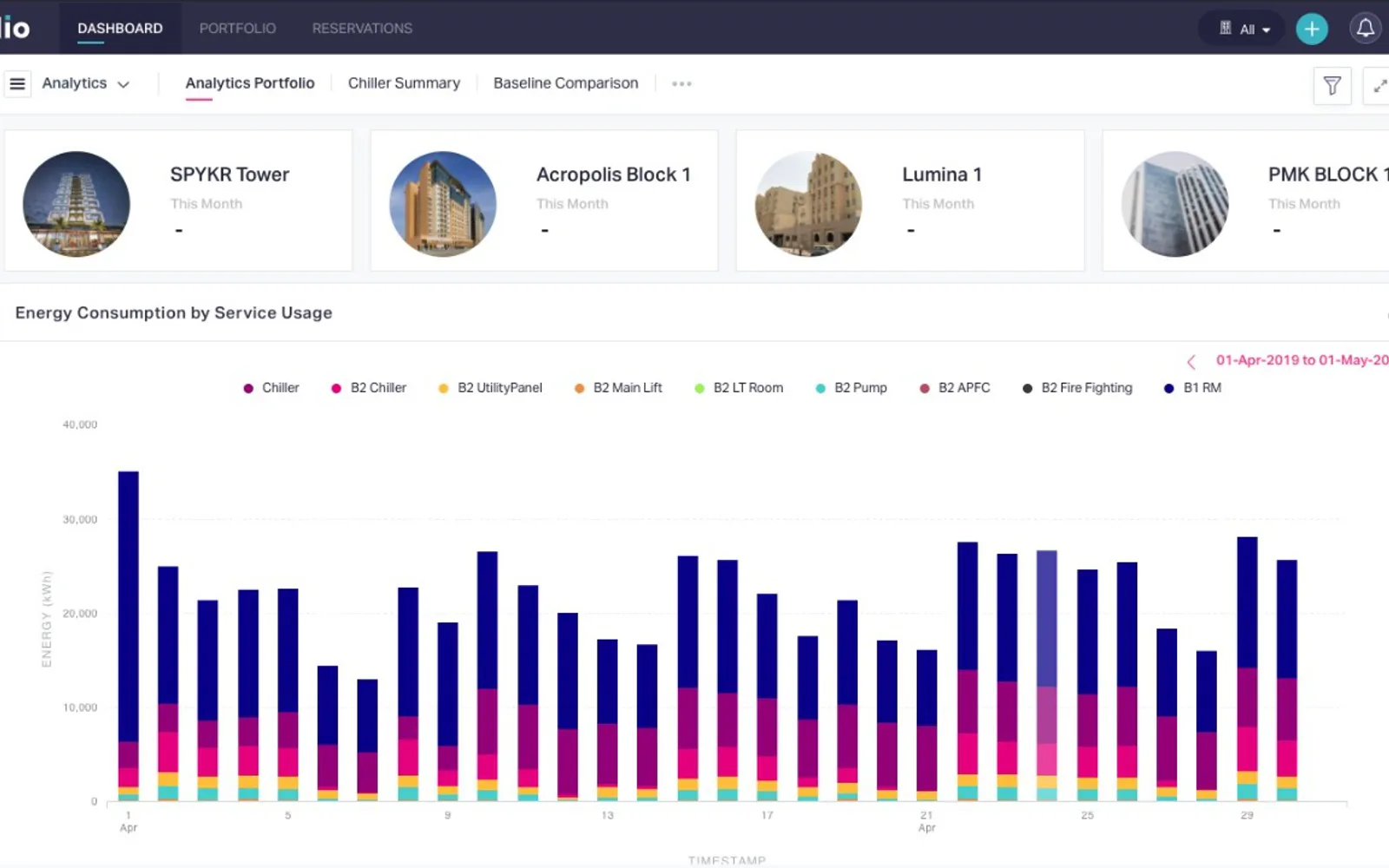Go to the Portfolio menu
Viewport: 1389px width, 868px height.
tap(238, 28)
